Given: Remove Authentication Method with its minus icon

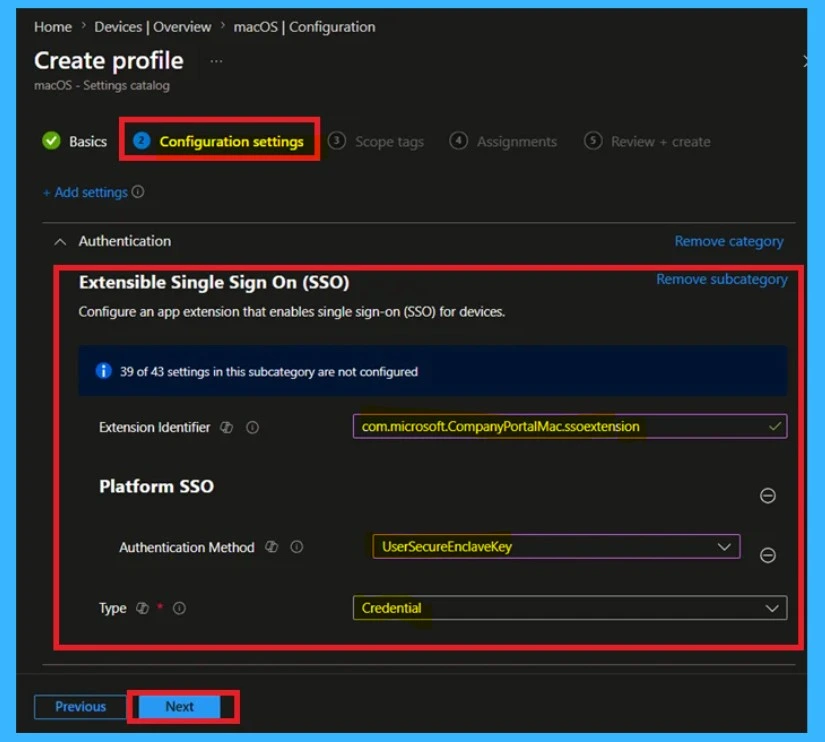Looking at the screenshot, I should pos(768,555).
